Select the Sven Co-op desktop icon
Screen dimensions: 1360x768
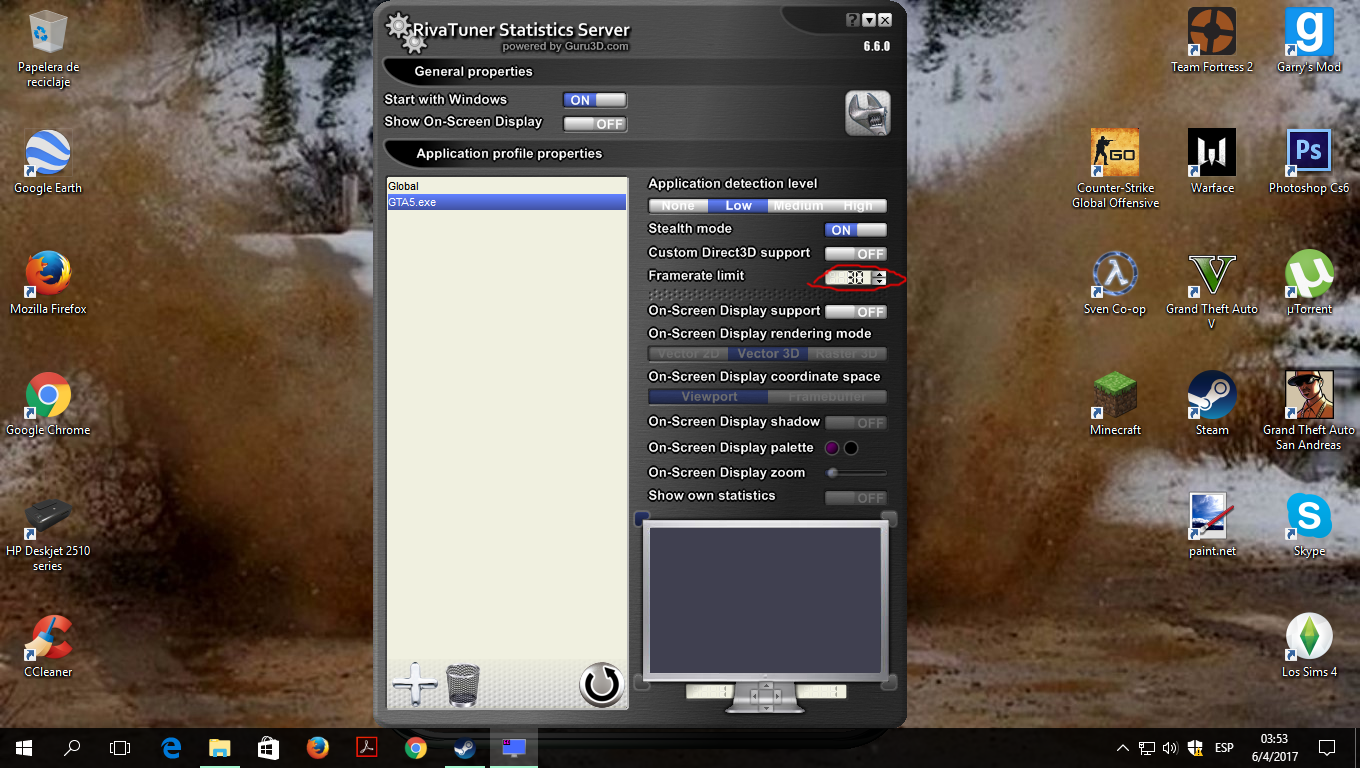(x=1115, y=283)
